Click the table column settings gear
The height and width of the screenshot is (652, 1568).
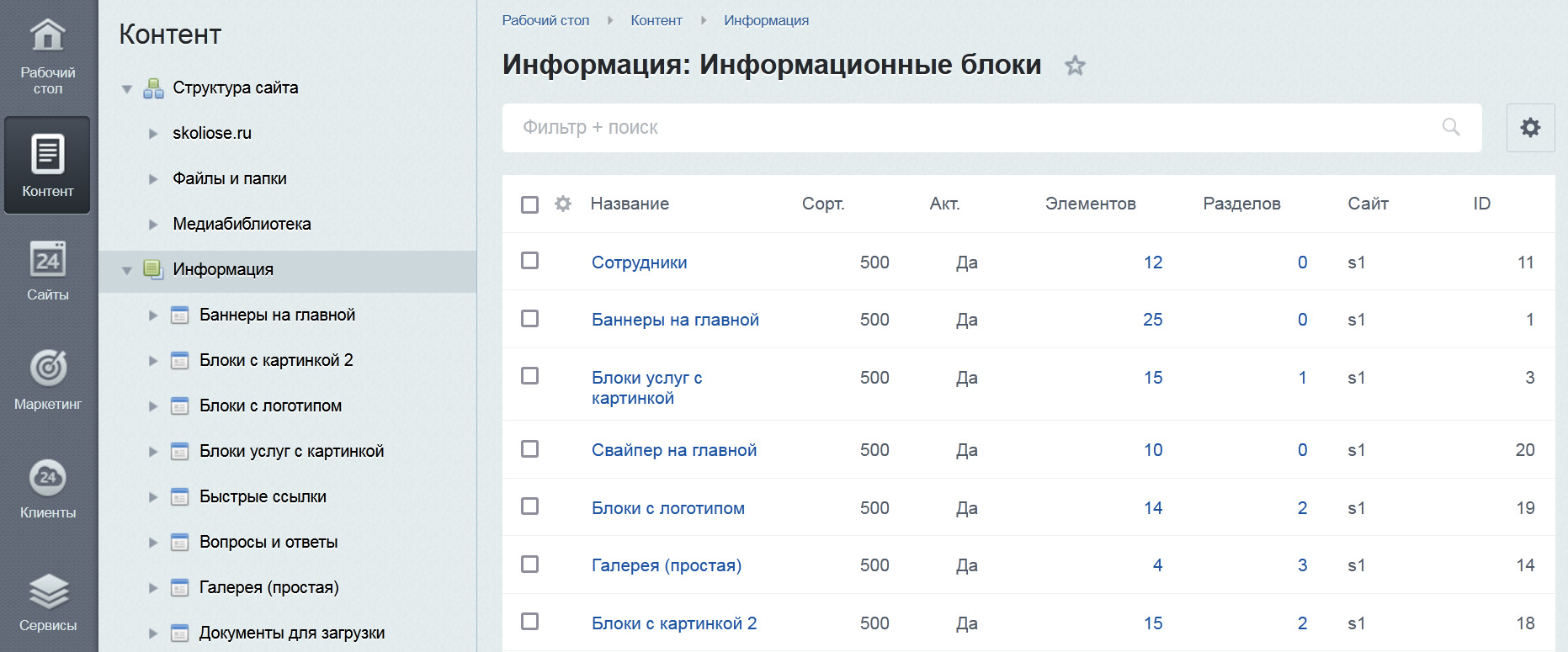563,204
